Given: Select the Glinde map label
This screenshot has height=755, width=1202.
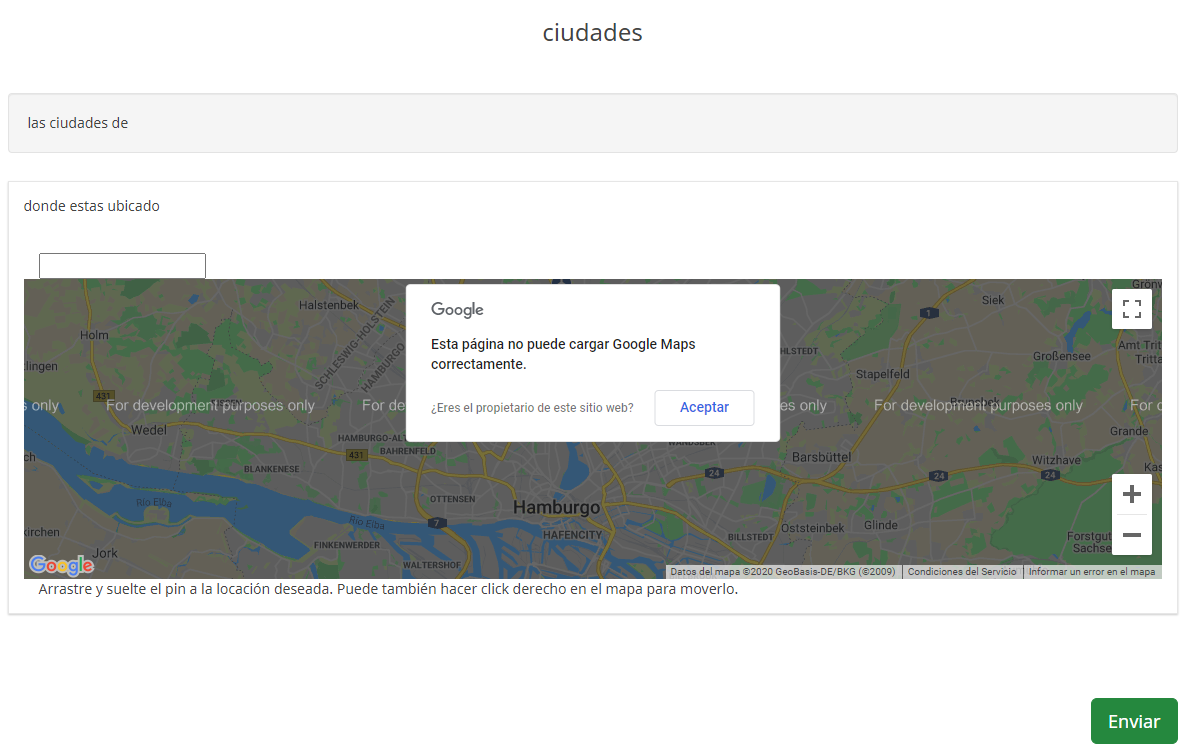Looking at the screenshot, I should [881, 526].
